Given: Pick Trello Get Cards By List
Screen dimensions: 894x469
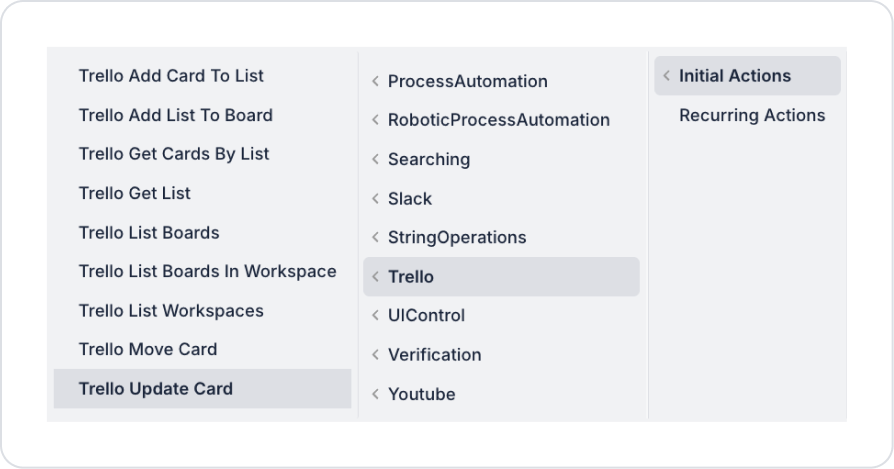Looking at the screenshot, I should [x=174, y=154].
